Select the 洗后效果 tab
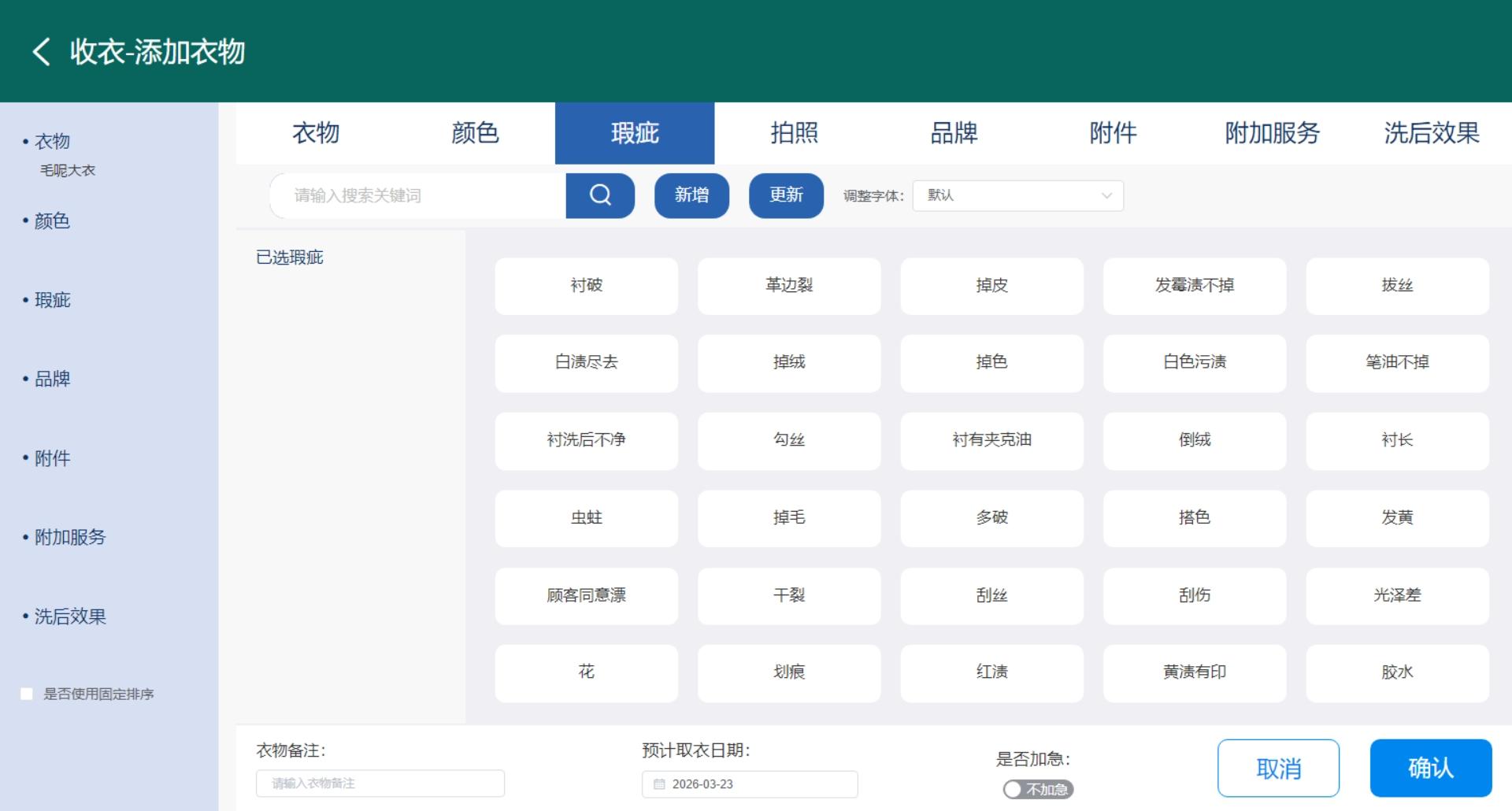 (x=1431, y=133)
